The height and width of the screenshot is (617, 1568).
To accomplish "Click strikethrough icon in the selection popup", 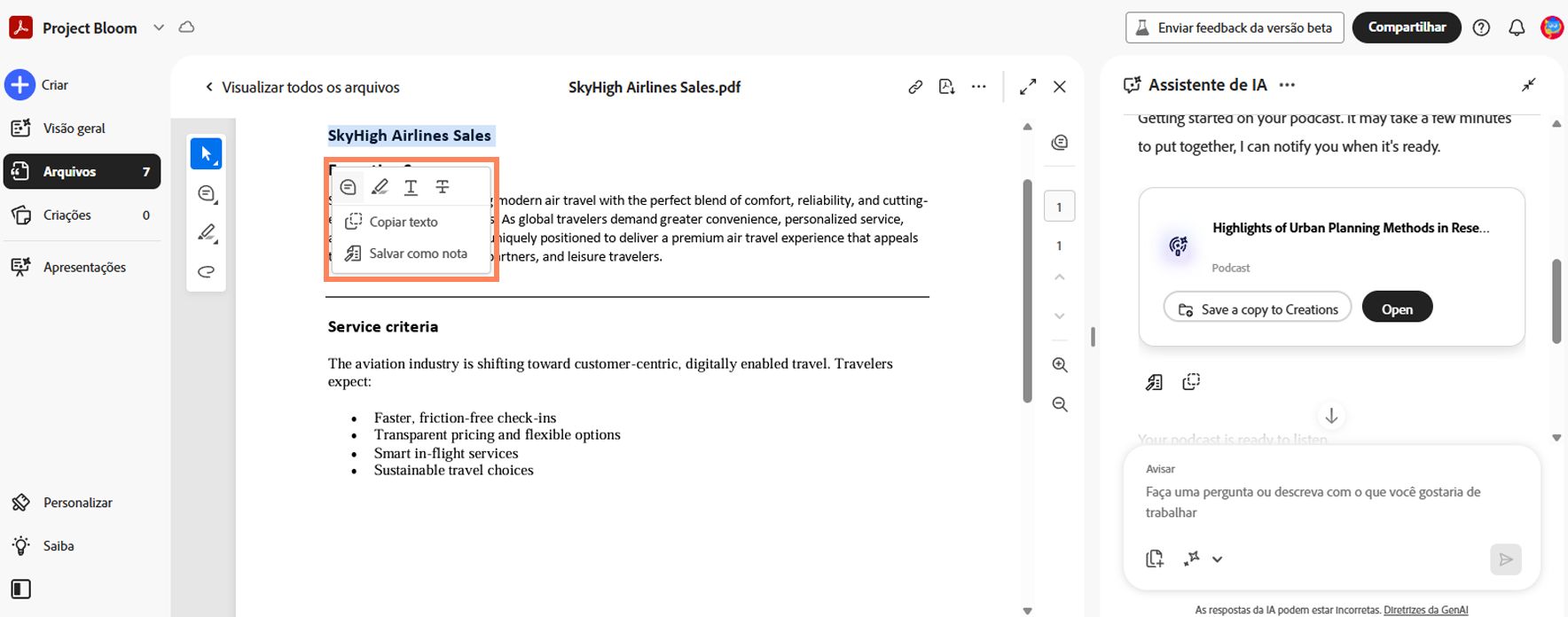I will [442, 187].
